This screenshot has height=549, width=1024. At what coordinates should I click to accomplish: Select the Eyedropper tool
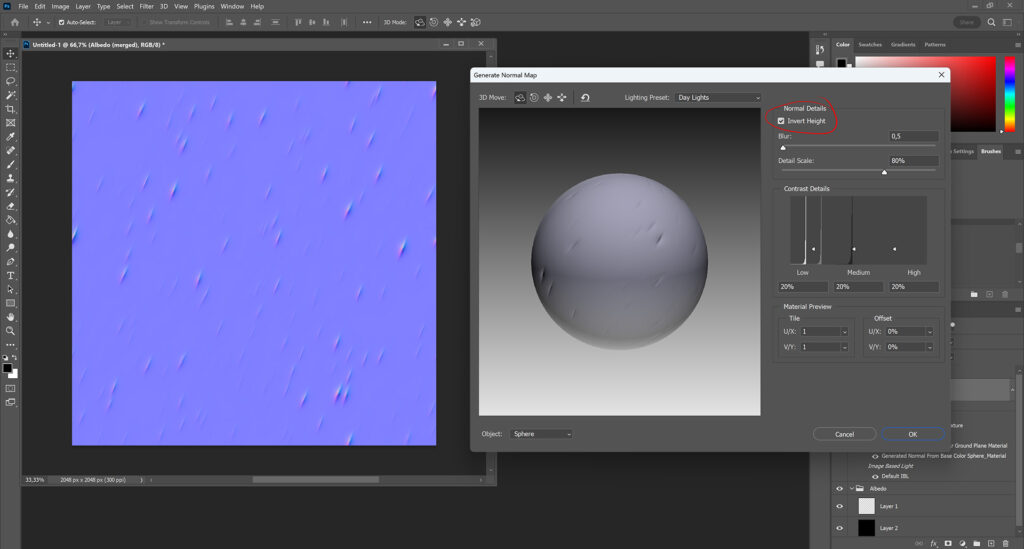[x=11, y=137]
